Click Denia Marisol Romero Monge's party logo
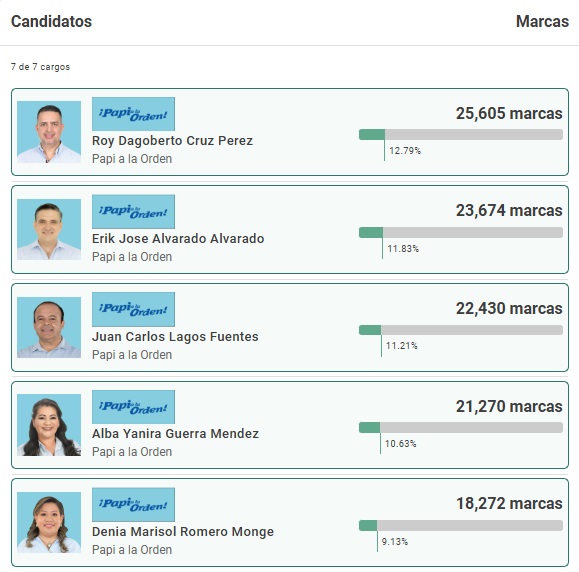Viewport: 579px width, 572px height. click(133, 505)
